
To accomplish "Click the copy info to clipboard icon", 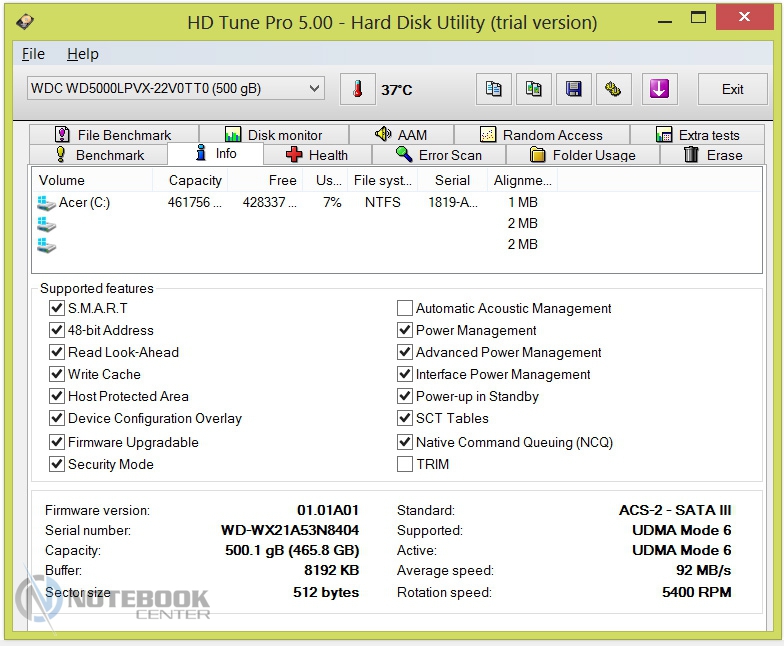I will pyautogui.click(x=494, y=90).
